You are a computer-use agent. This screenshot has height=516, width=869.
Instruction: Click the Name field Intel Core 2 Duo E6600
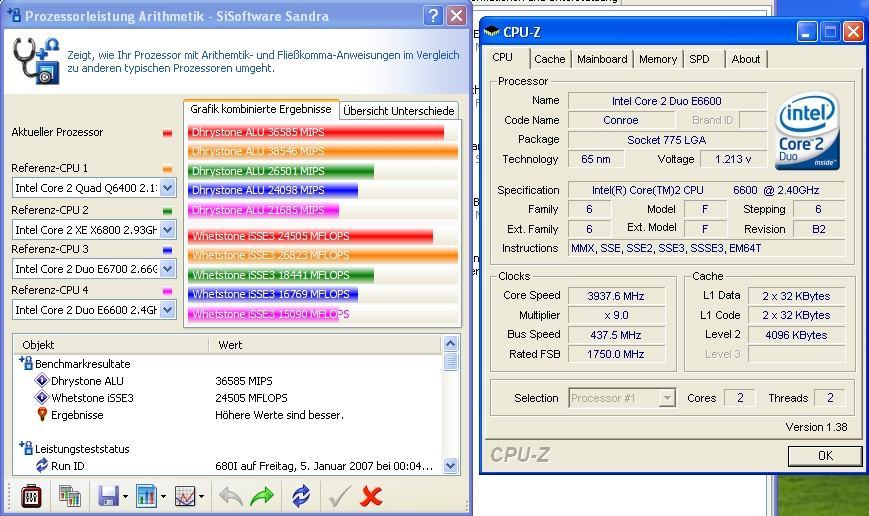(x=667, y=101)
